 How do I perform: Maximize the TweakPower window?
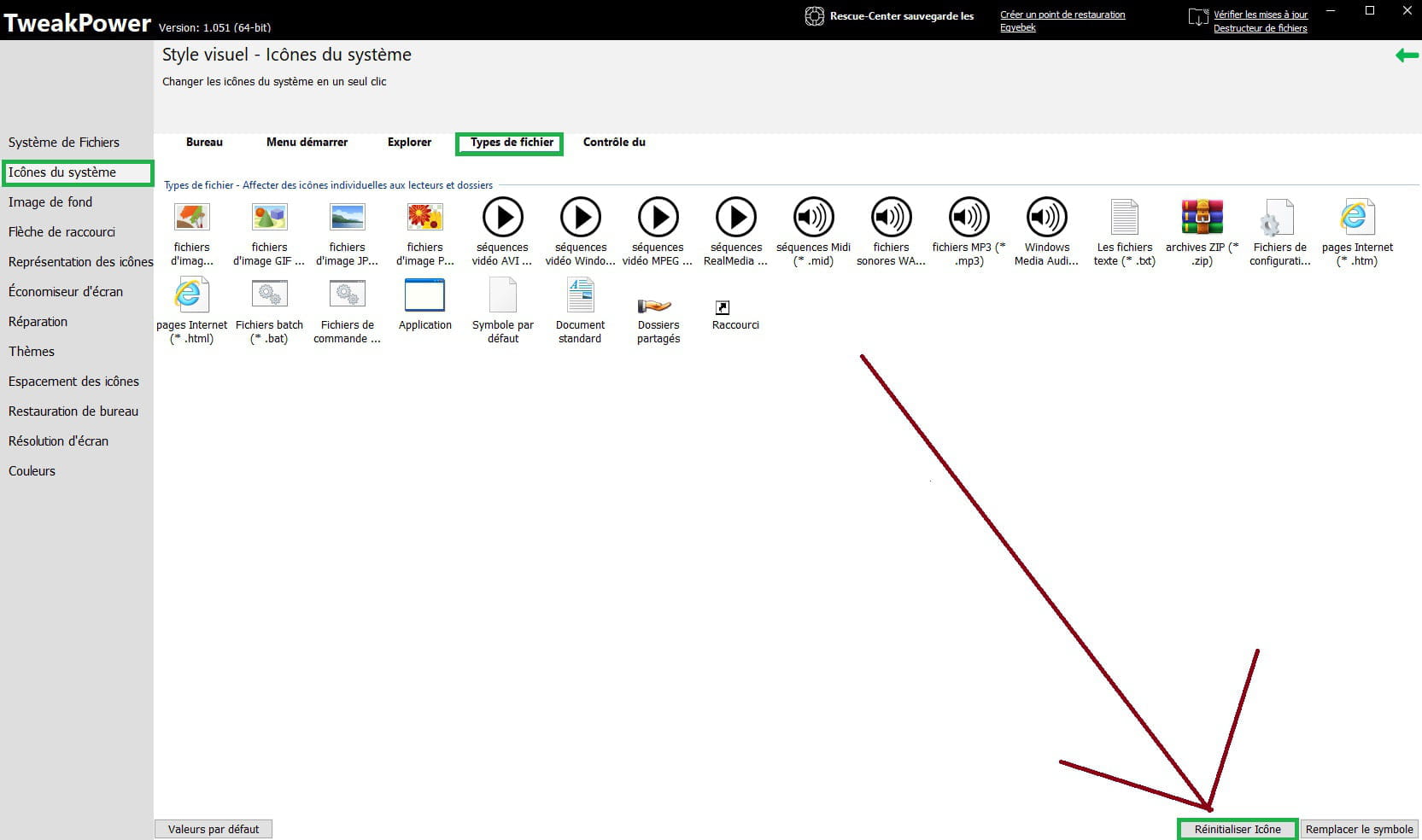click(1370, 11)
